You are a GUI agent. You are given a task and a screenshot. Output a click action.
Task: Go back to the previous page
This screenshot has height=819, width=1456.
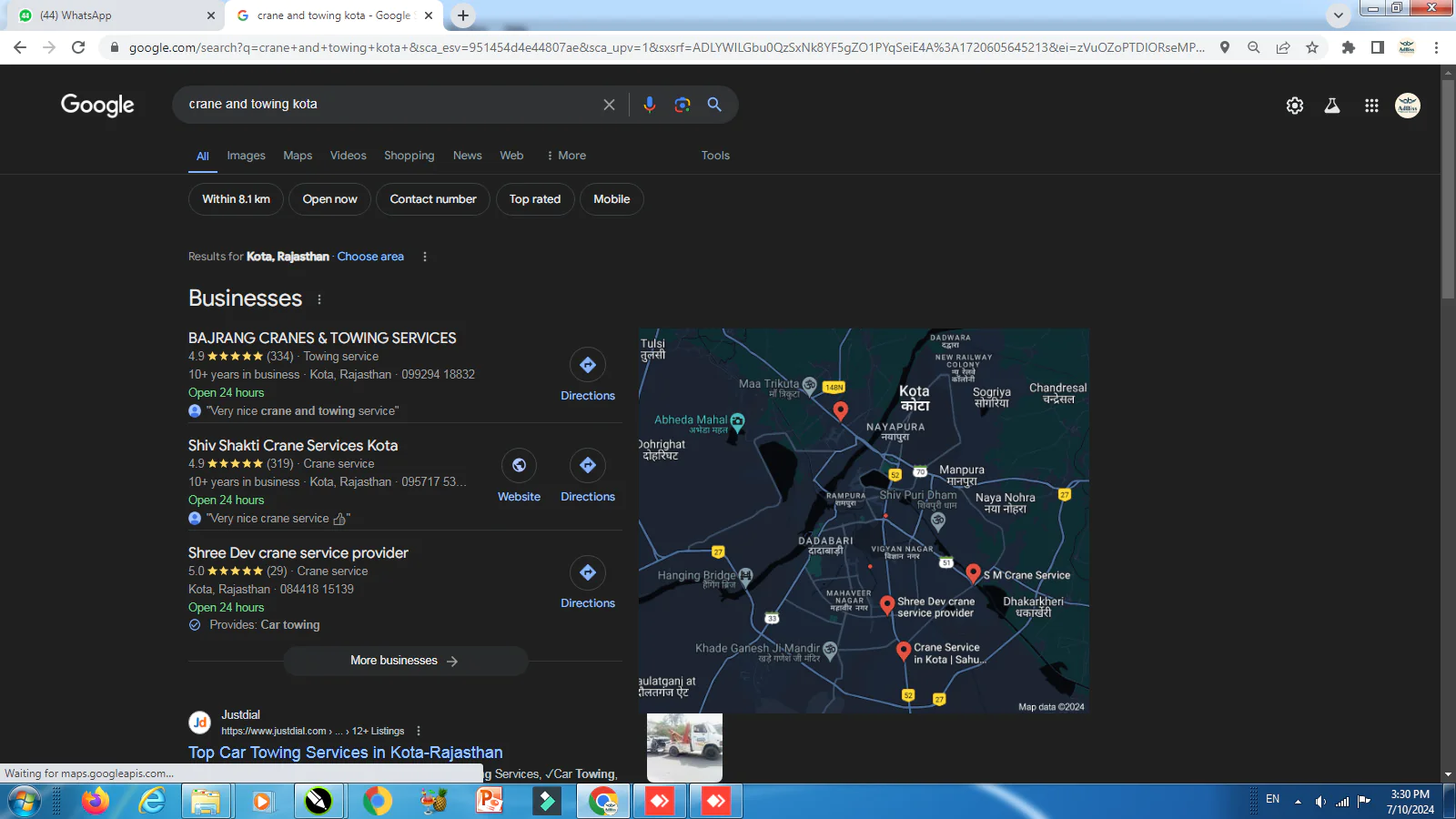tap(20, 47)
